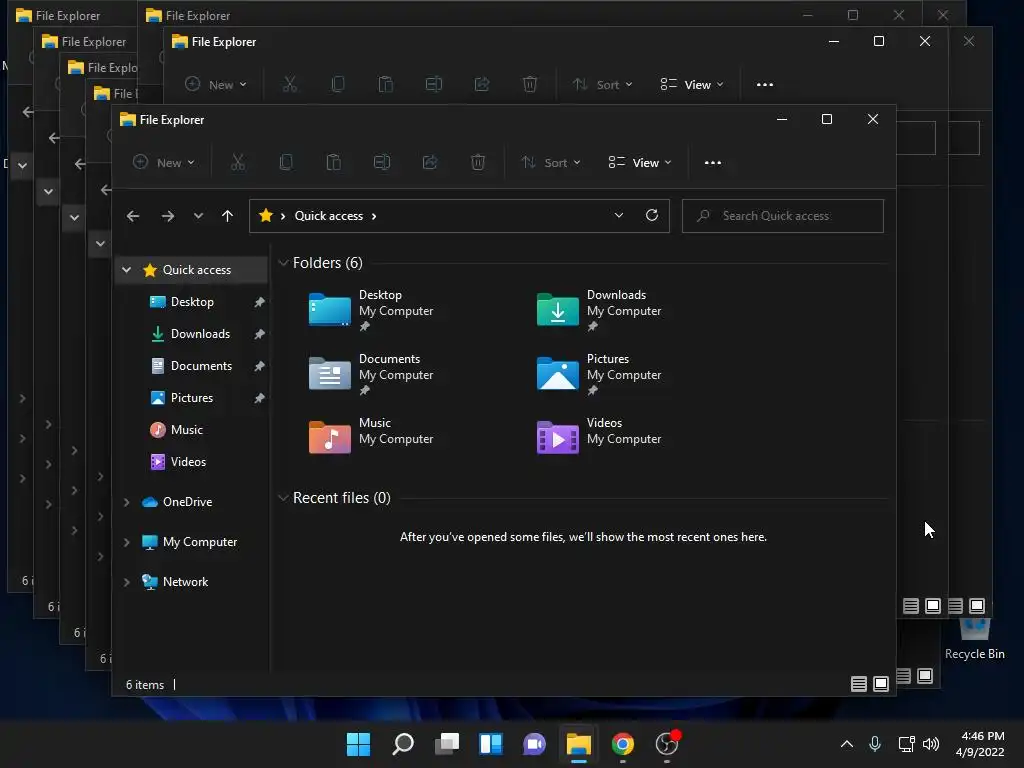
Task: Click the Paste icon in front window toolbar
Action: coord(334,163)
